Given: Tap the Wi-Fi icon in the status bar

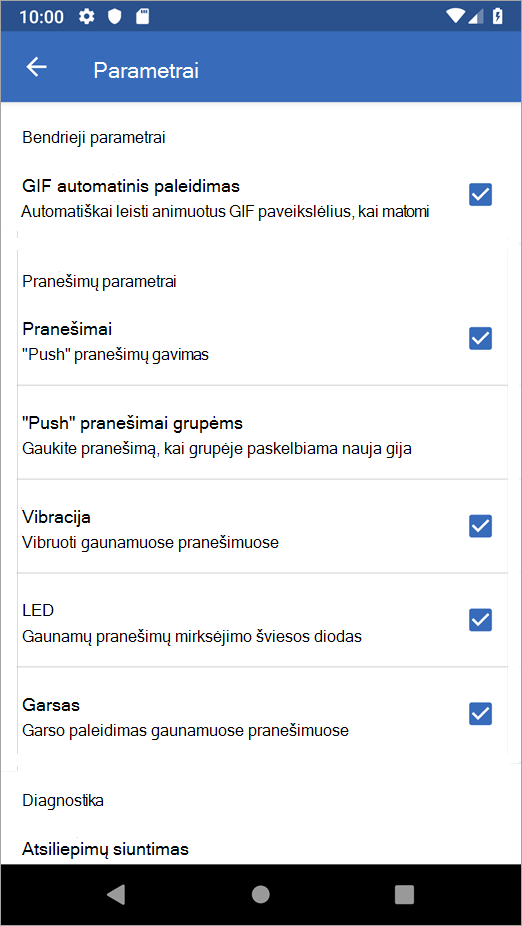Looking at the screenshot, I should (456, 16).
